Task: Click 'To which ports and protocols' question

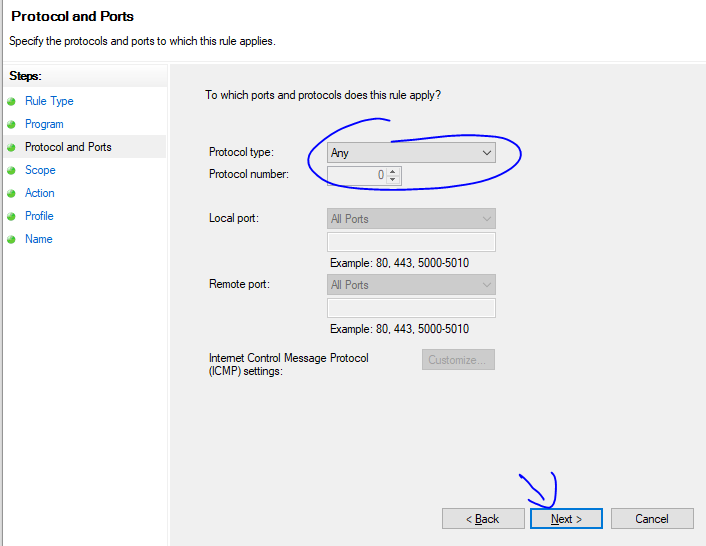Action: pyautogui.click(x=323, y=95)
